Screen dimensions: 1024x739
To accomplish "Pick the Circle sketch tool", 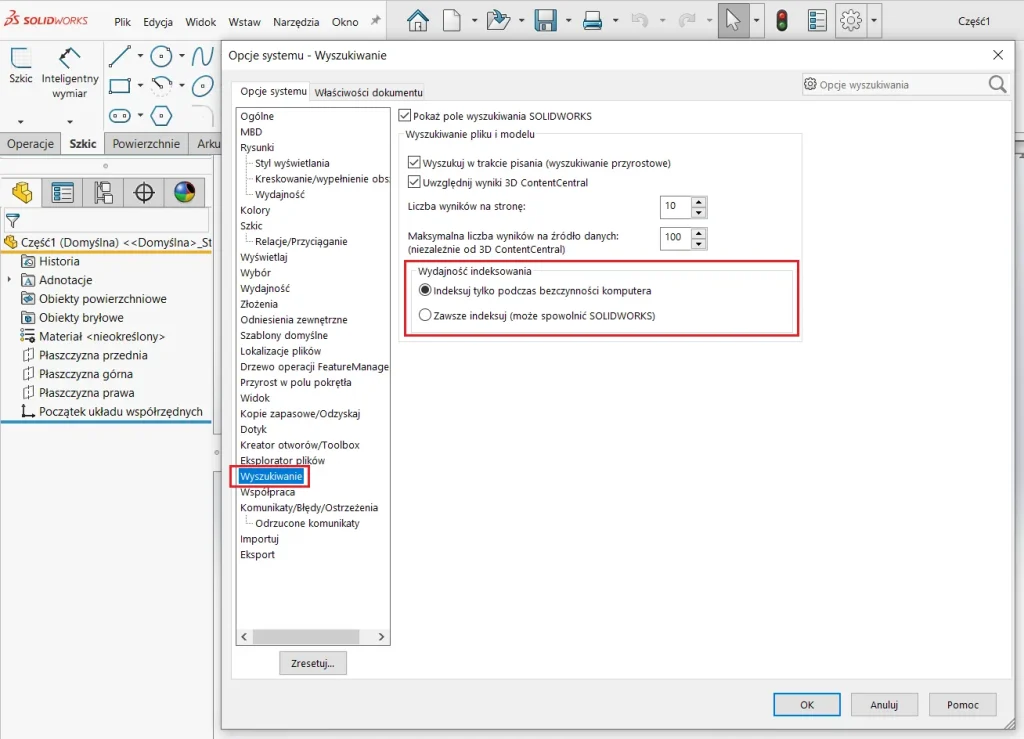I will pos(161,56).
